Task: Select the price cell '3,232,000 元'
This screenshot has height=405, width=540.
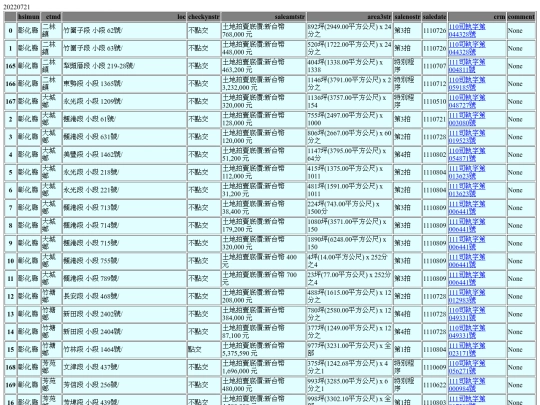Action: [263, 84]
